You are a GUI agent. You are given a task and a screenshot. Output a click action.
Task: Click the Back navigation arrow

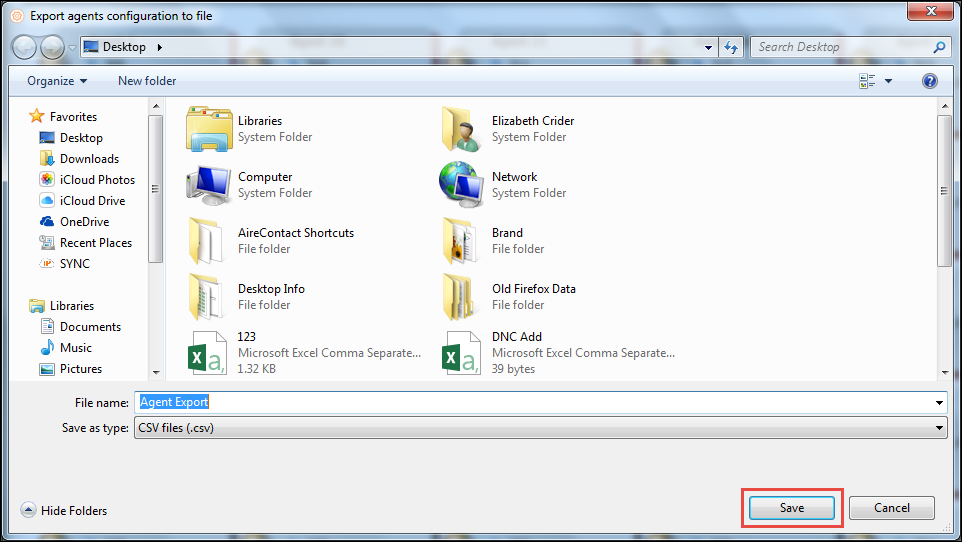24,47
